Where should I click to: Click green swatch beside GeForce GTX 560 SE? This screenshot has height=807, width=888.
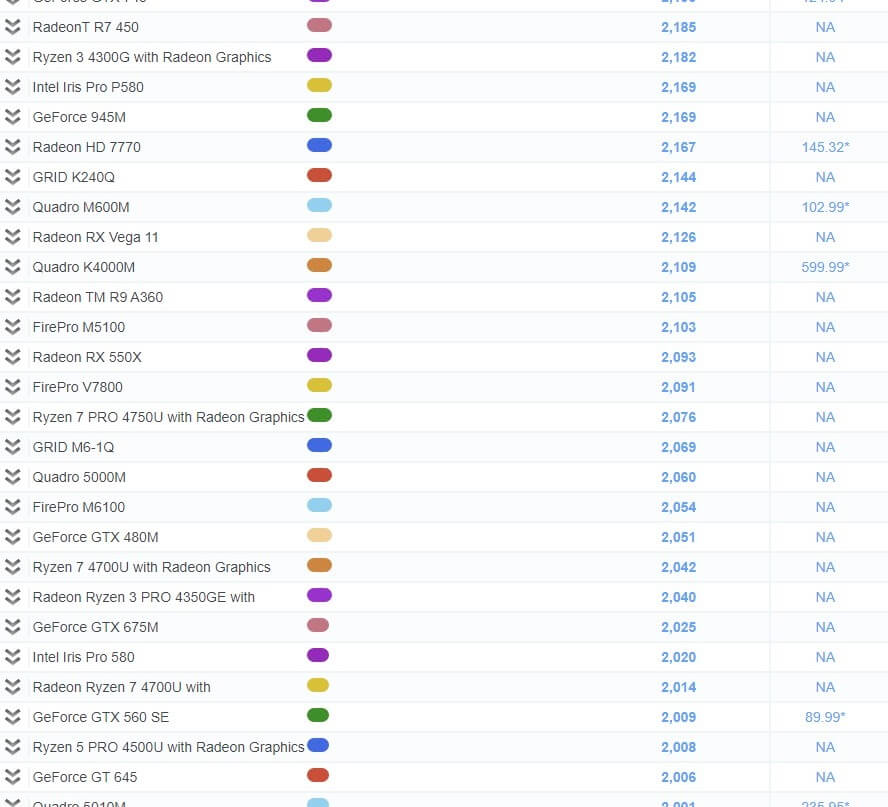[x=318, y=716]
